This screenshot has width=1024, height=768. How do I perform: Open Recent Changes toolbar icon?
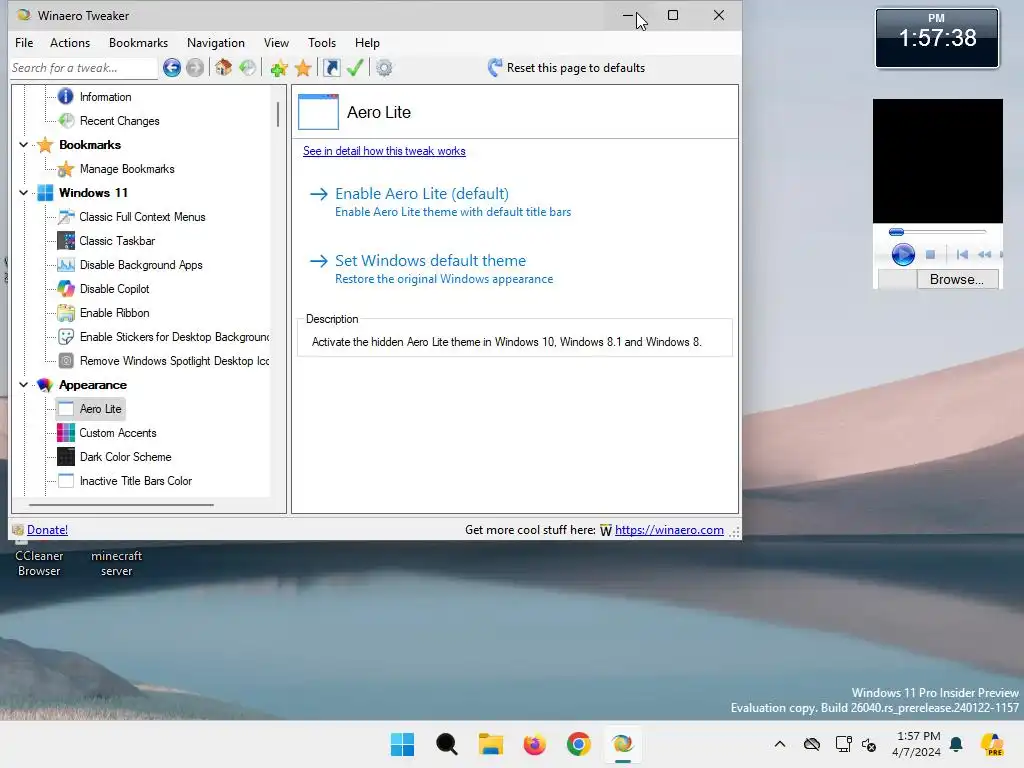[x=248, y=67]
